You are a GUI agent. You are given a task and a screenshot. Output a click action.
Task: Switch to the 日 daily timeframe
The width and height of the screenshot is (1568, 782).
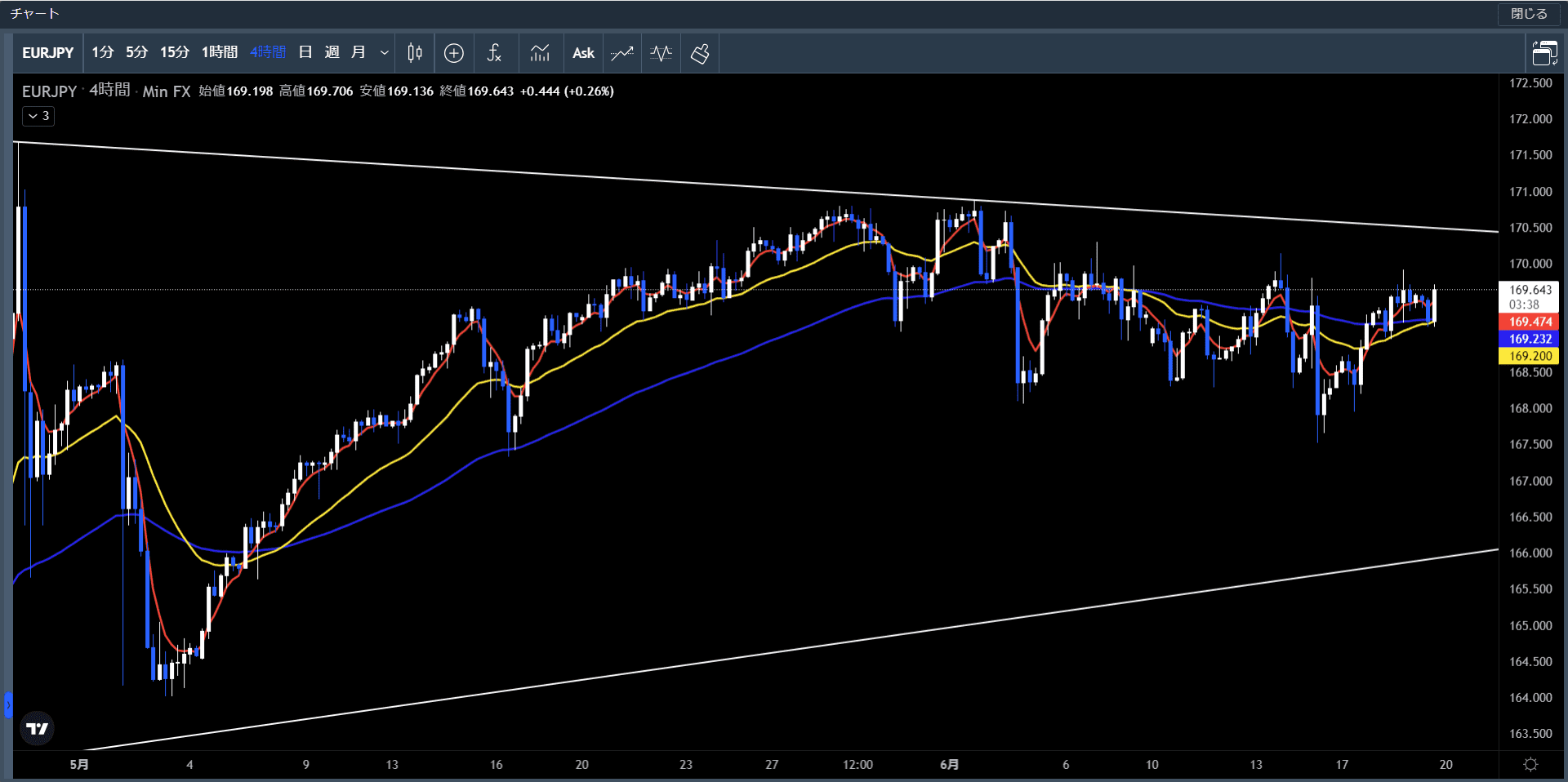click(305, 53)
